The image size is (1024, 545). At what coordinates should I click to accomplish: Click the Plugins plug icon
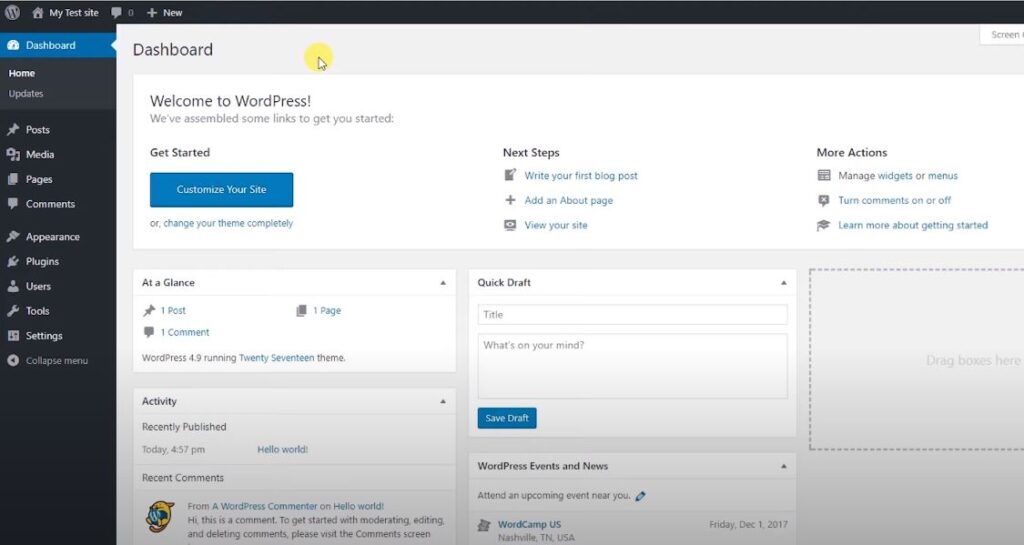(13, 261)
